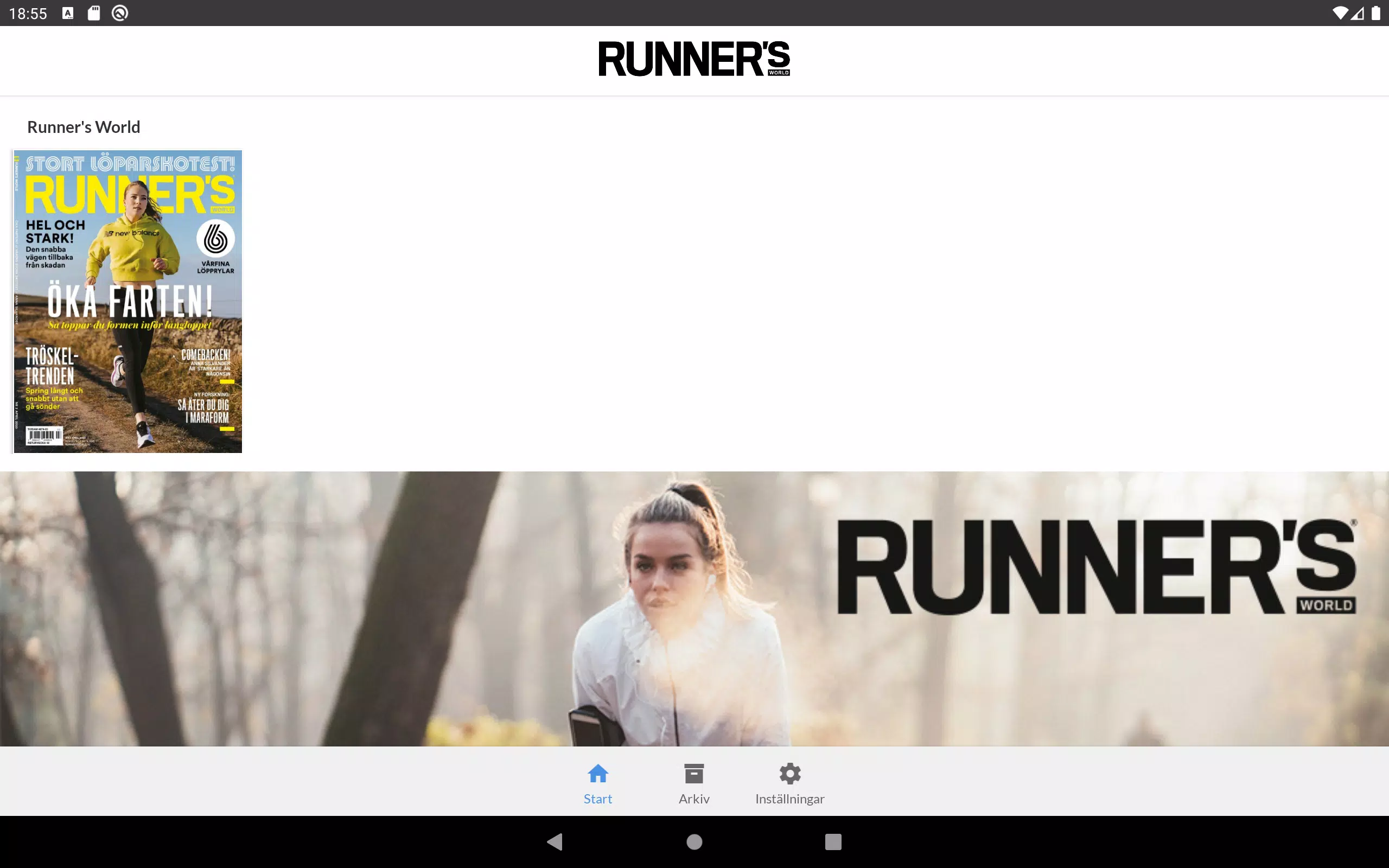Tap the Runner's World section title

point(84,127)
